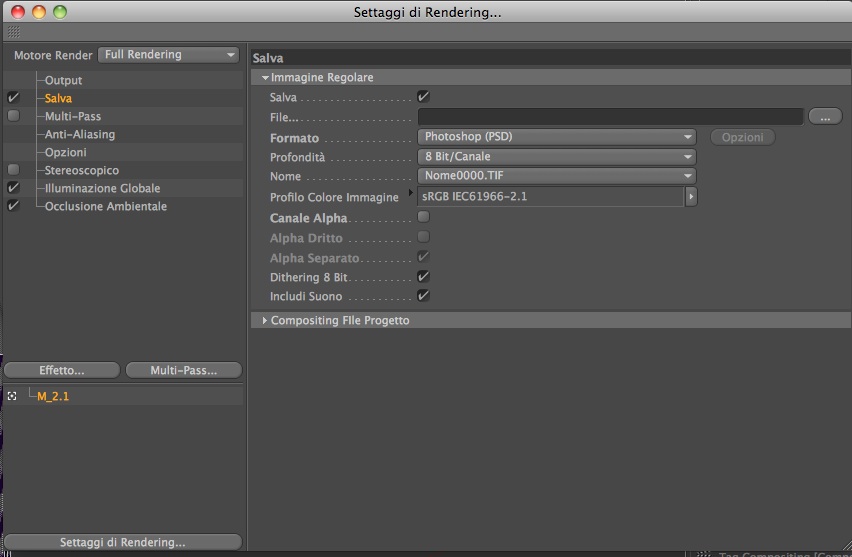Select the Output settings entry
Image resolution: width=852 pixels, height=557 pixels.
63,80
